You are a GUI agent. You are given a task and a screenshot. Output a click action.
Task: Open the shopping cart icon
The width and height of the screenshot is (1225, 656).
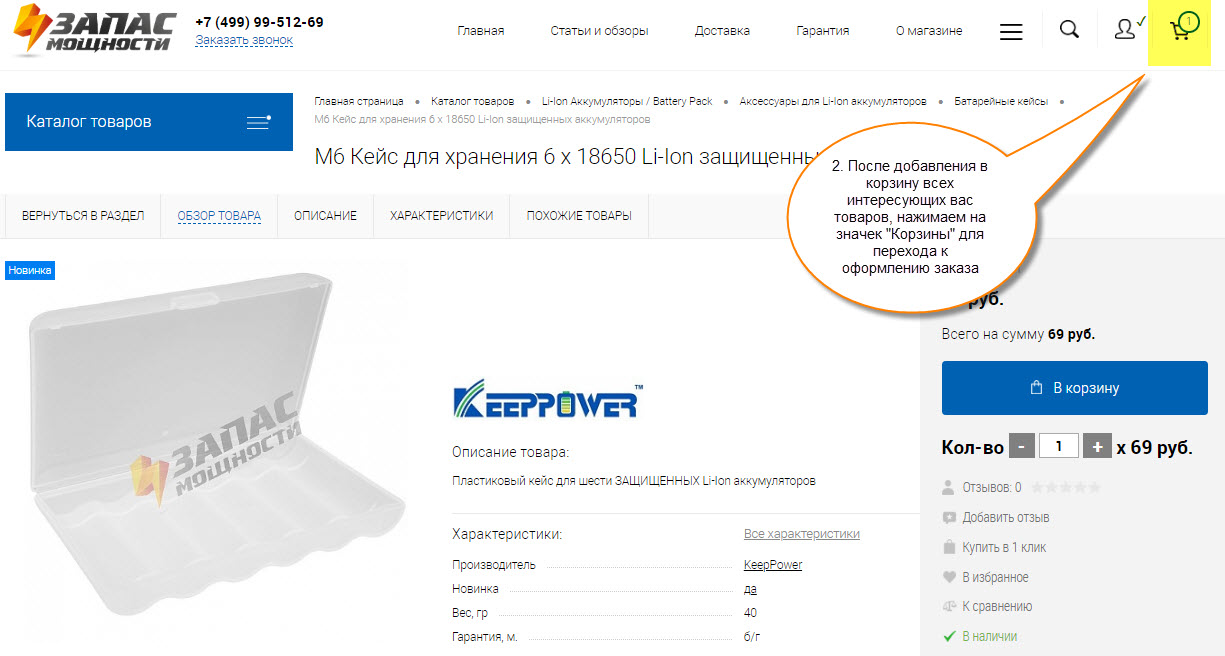tap(1182, 29)
